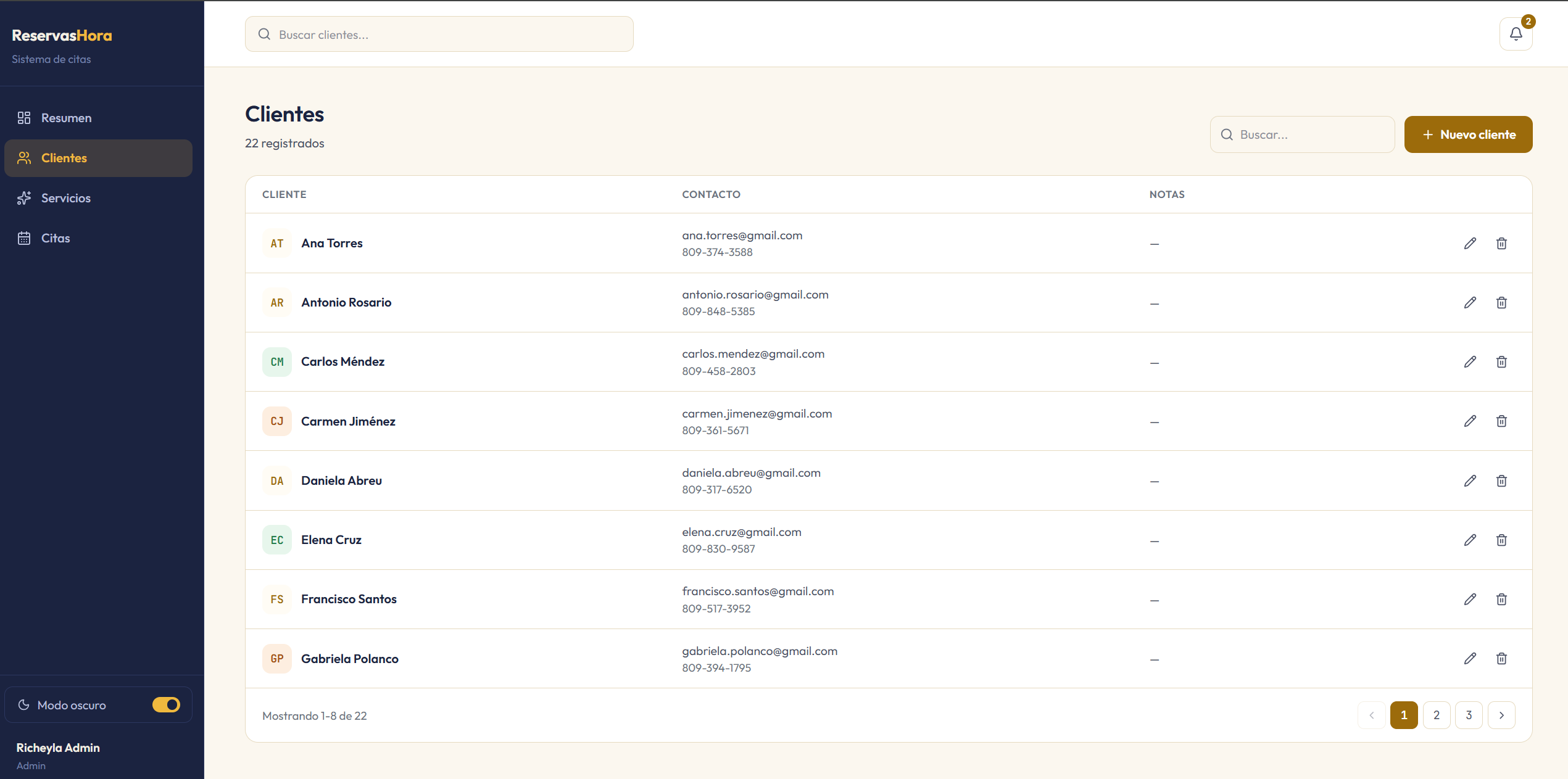The image size is (1568, 779).
Task: Toggle the Modo oscuro switch
Action: coord(166,704)
